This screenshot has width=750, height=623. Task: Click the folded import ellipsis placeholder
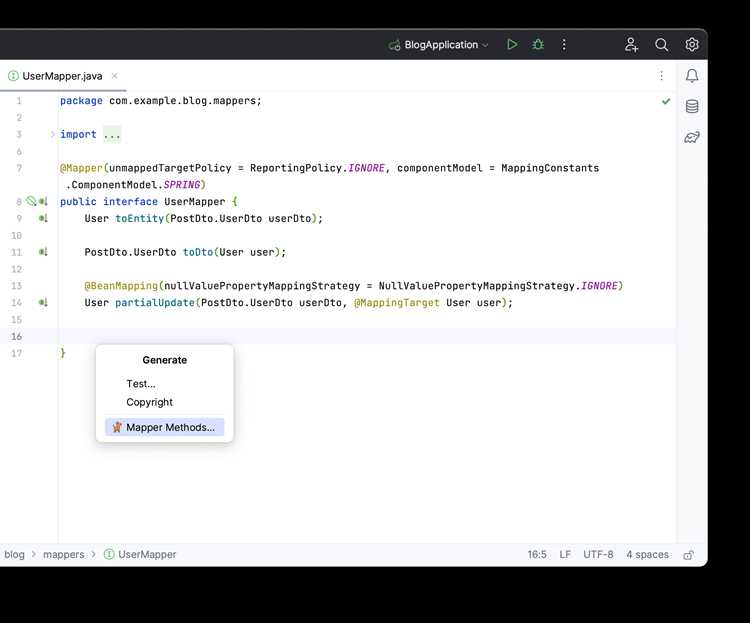112,134
